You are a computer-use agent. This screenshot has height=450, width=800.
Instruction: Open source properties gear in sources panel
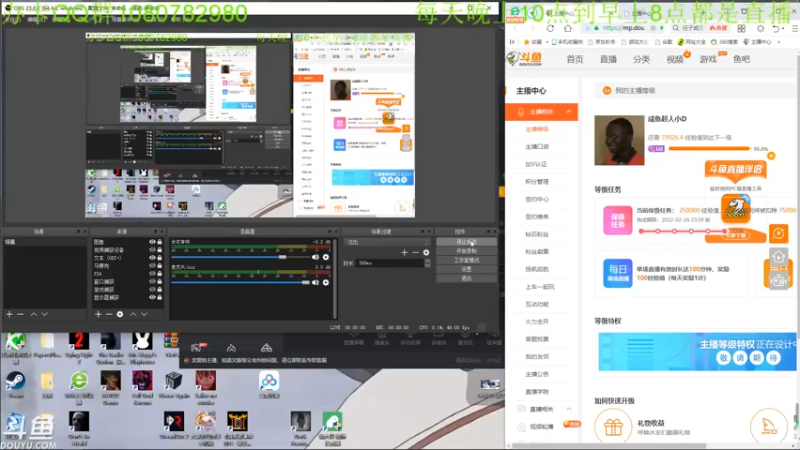120,314
